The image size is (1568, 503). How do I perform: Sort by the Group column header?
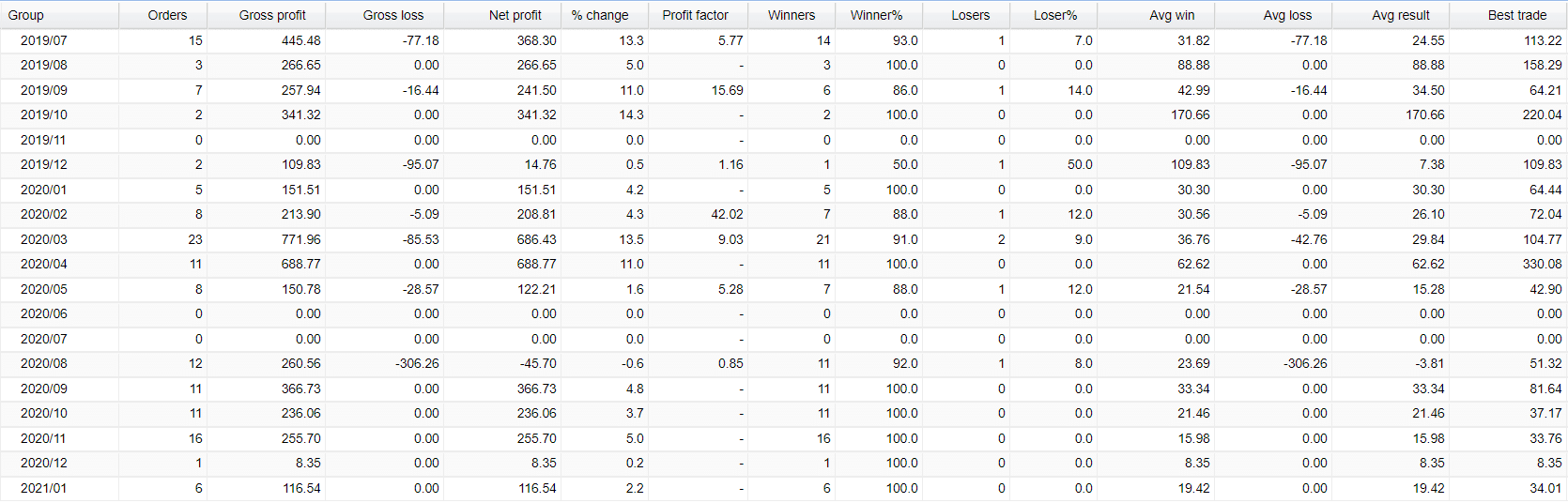tap(59, 15)
